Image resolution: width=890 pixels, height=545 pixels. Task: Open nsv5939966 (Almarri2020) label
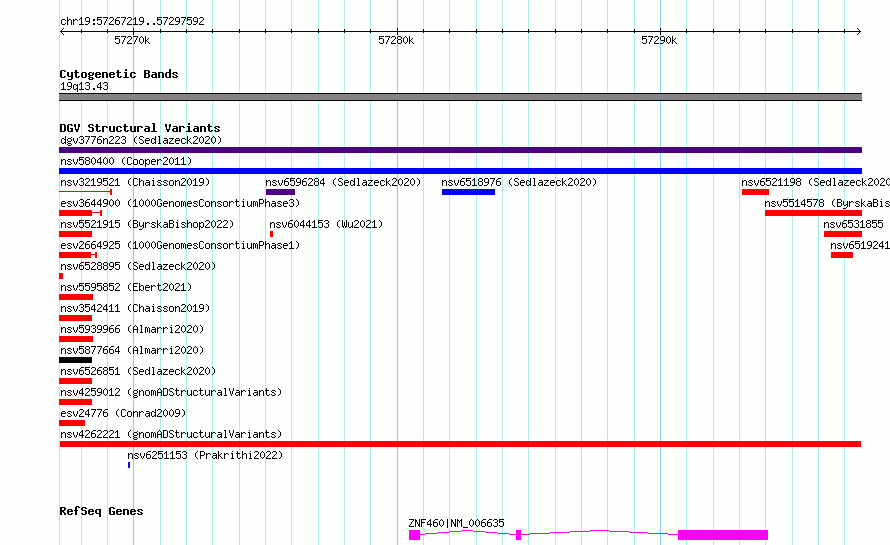pos(132,329)
